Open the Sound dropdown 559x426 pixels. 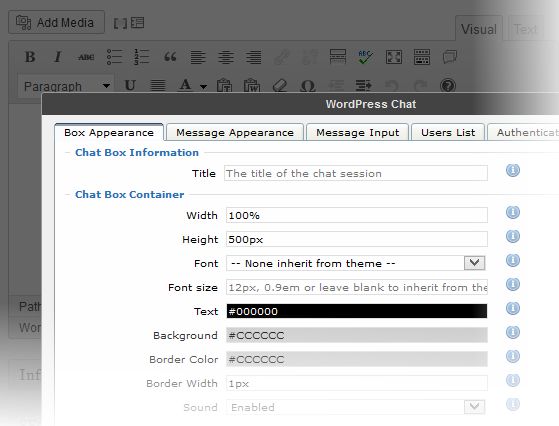click(x=356, y=407)
